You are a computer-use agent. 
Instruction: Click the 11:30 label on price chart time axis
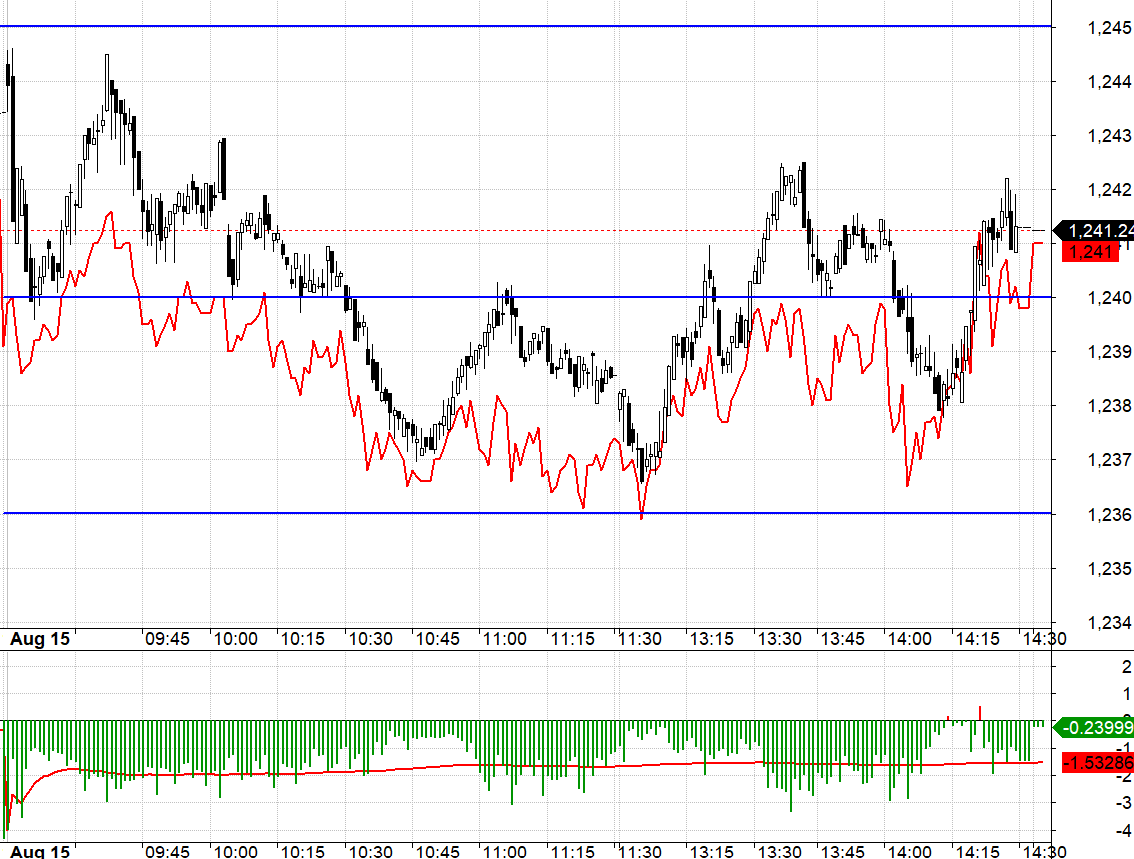click(x=639, y=639)
